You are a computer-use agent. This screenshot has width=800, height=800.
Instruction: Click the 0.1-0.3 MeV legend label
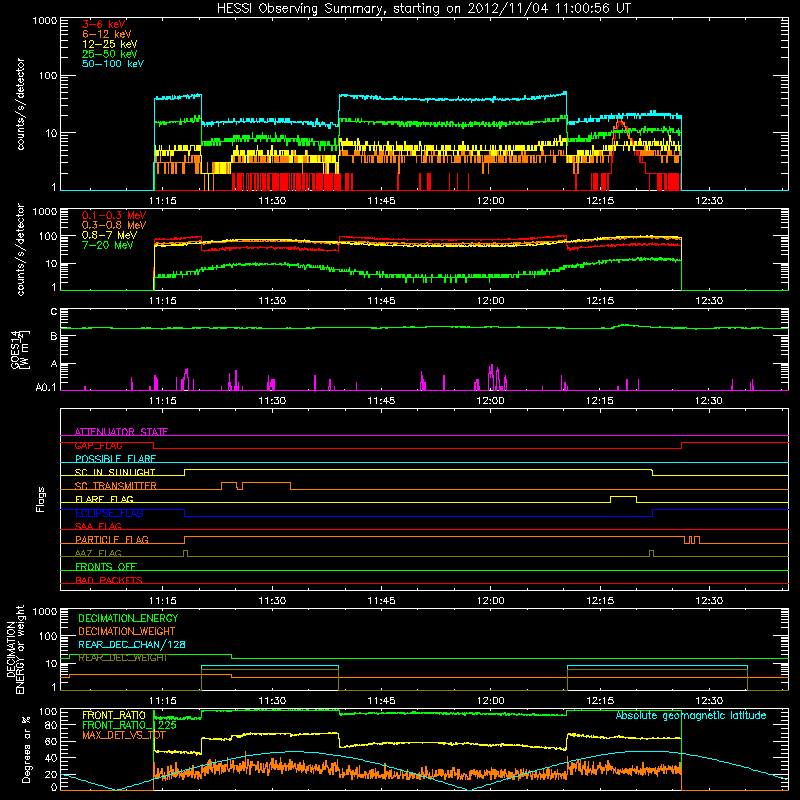click(x=114, y=216)
